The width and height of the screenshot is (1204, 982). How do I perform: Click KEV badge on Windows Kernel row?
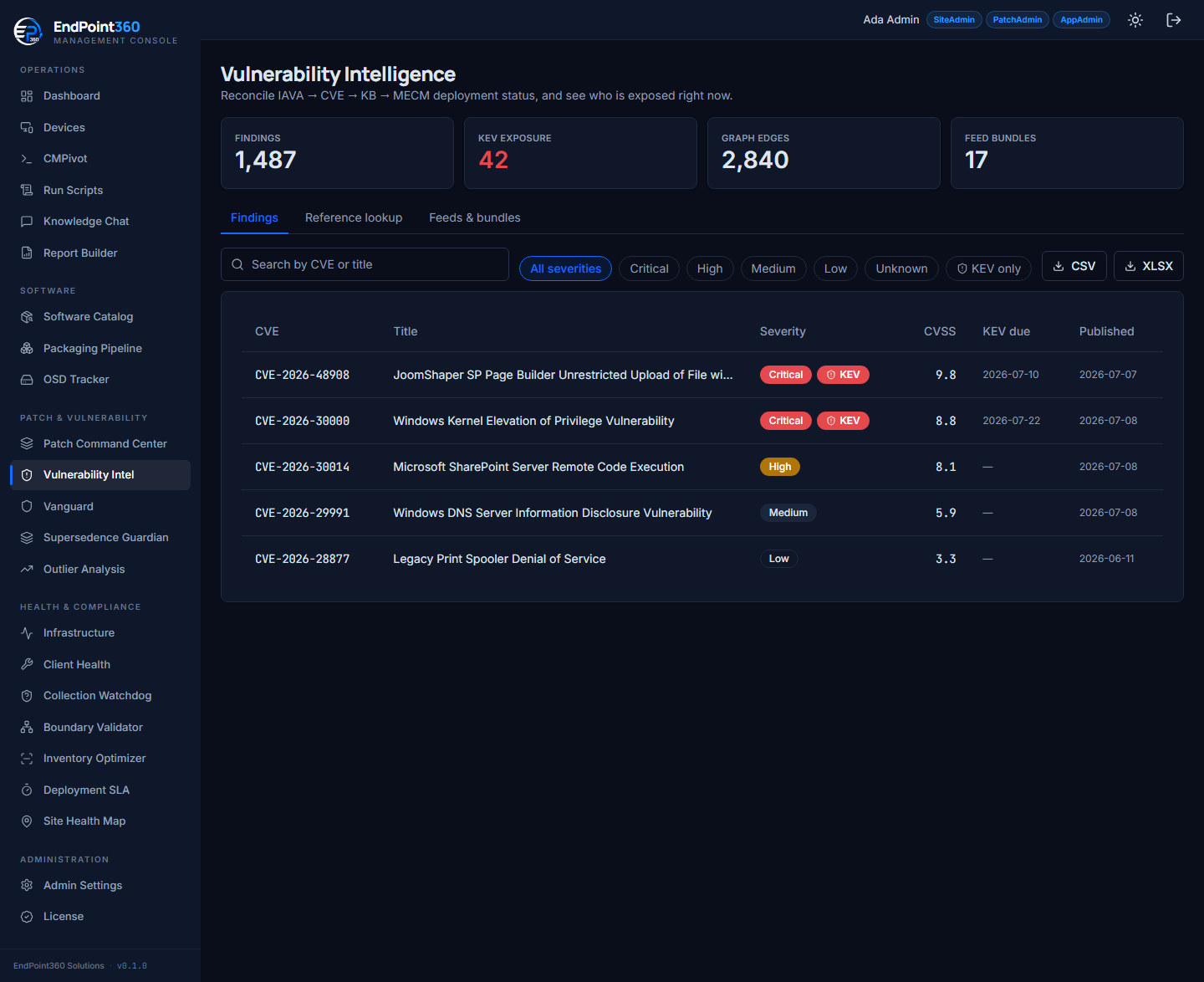pos(843,421)
